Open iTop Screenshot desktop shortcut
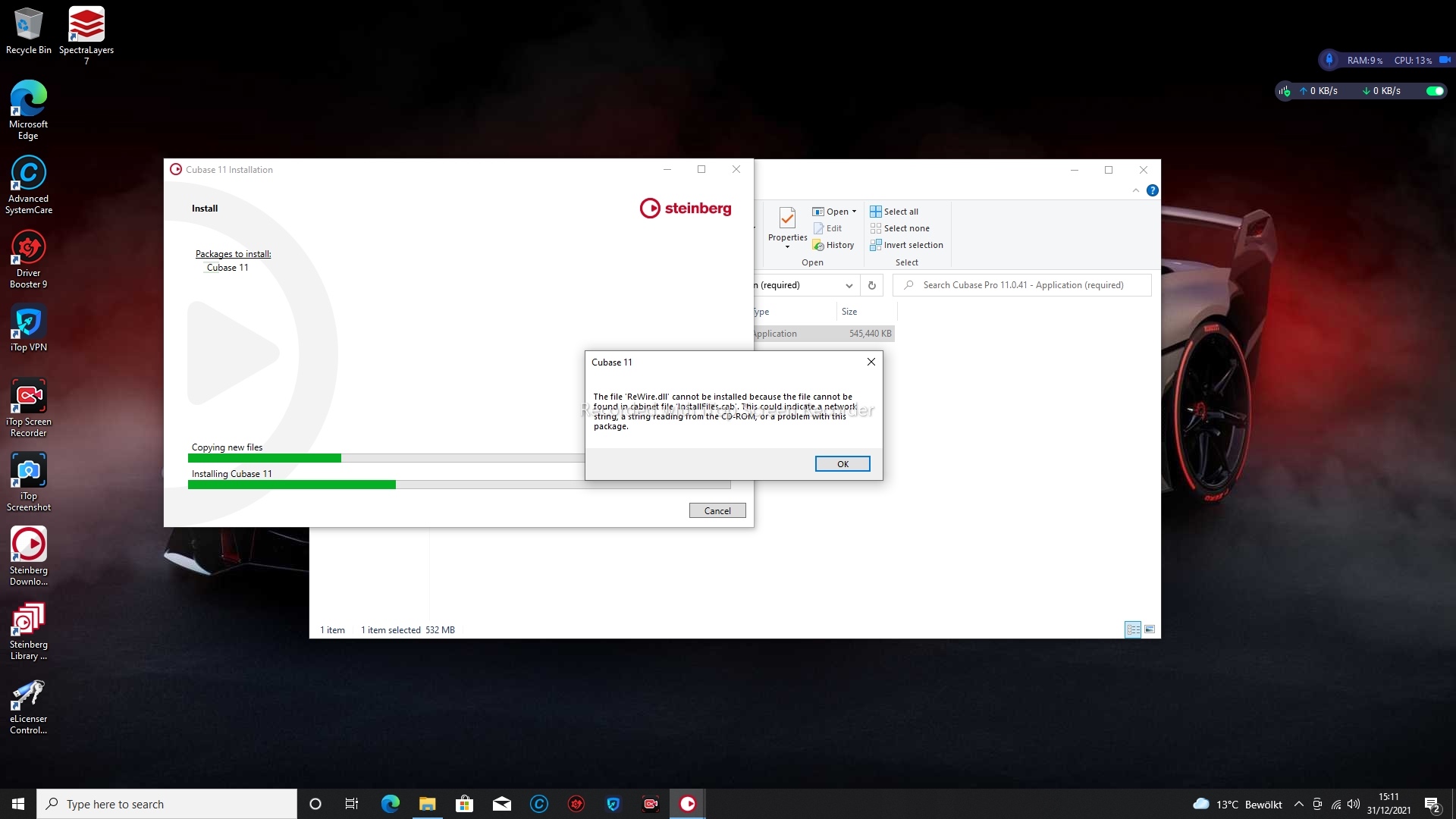 (28, 482)
